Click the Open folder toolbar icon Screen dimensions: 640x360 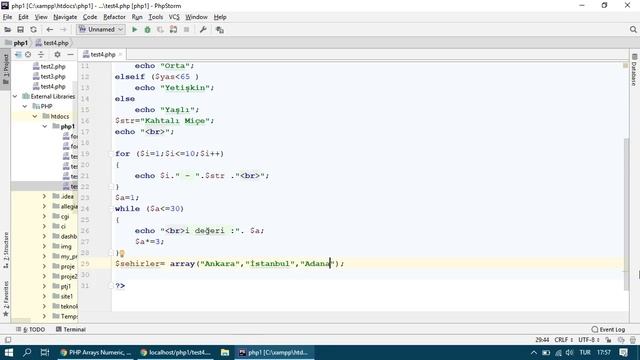[7, 29]
